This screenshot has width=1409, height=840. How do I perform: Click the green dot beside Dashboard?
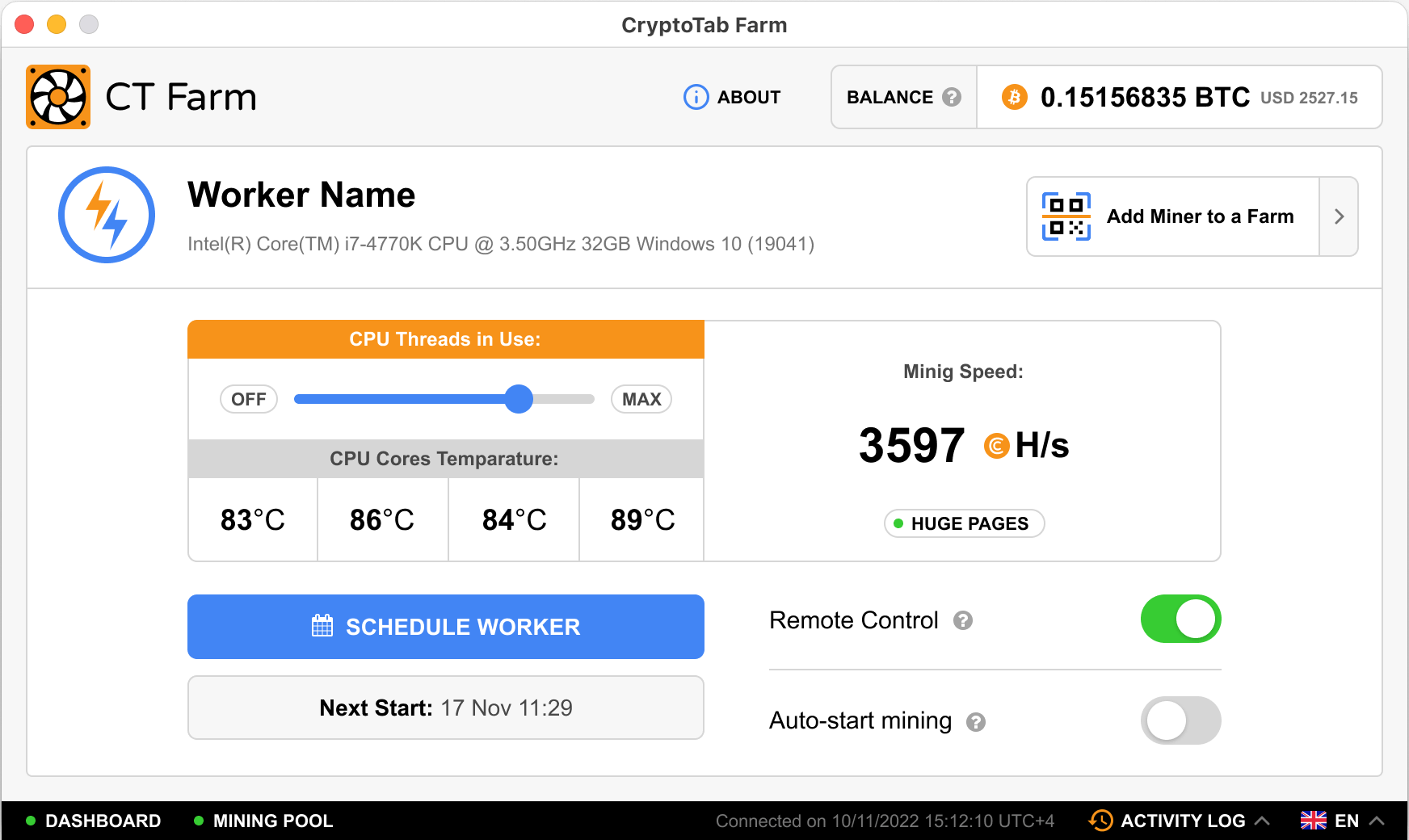pos(31,821)
